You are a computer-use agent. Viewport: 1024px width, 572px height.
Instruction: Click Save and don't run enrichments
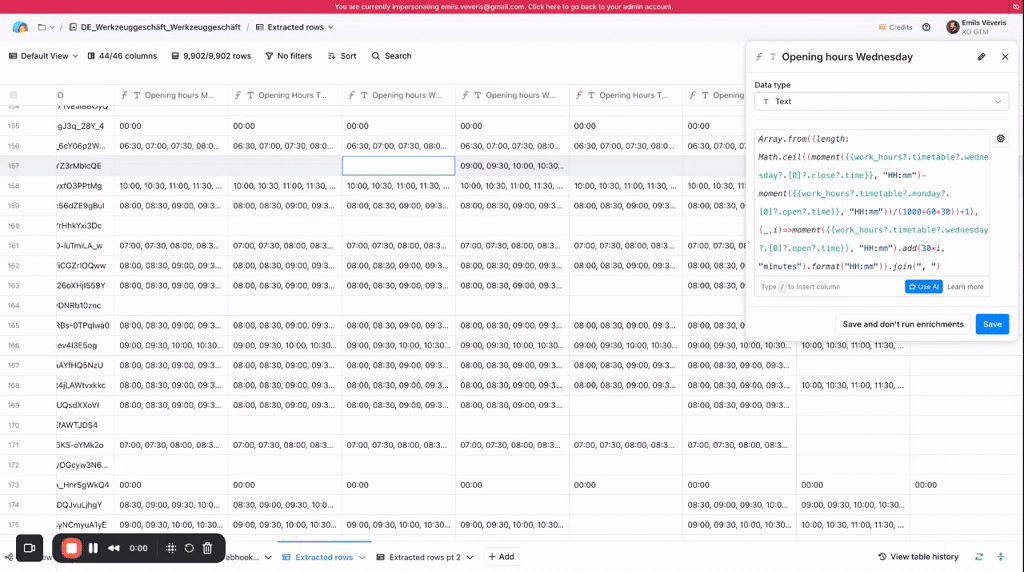pyautogui.click(x=902, y=324)
